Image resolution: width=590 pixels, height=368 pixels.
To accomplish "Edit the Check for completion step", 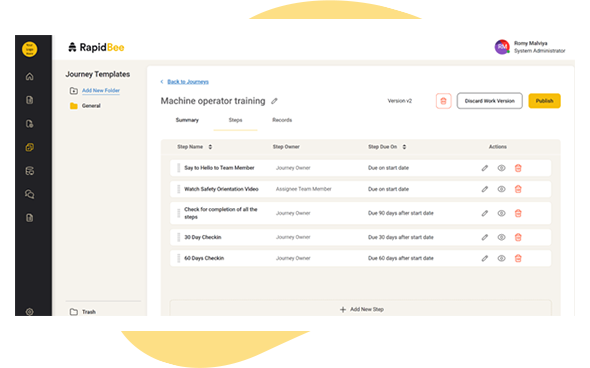I will [485, 213].
